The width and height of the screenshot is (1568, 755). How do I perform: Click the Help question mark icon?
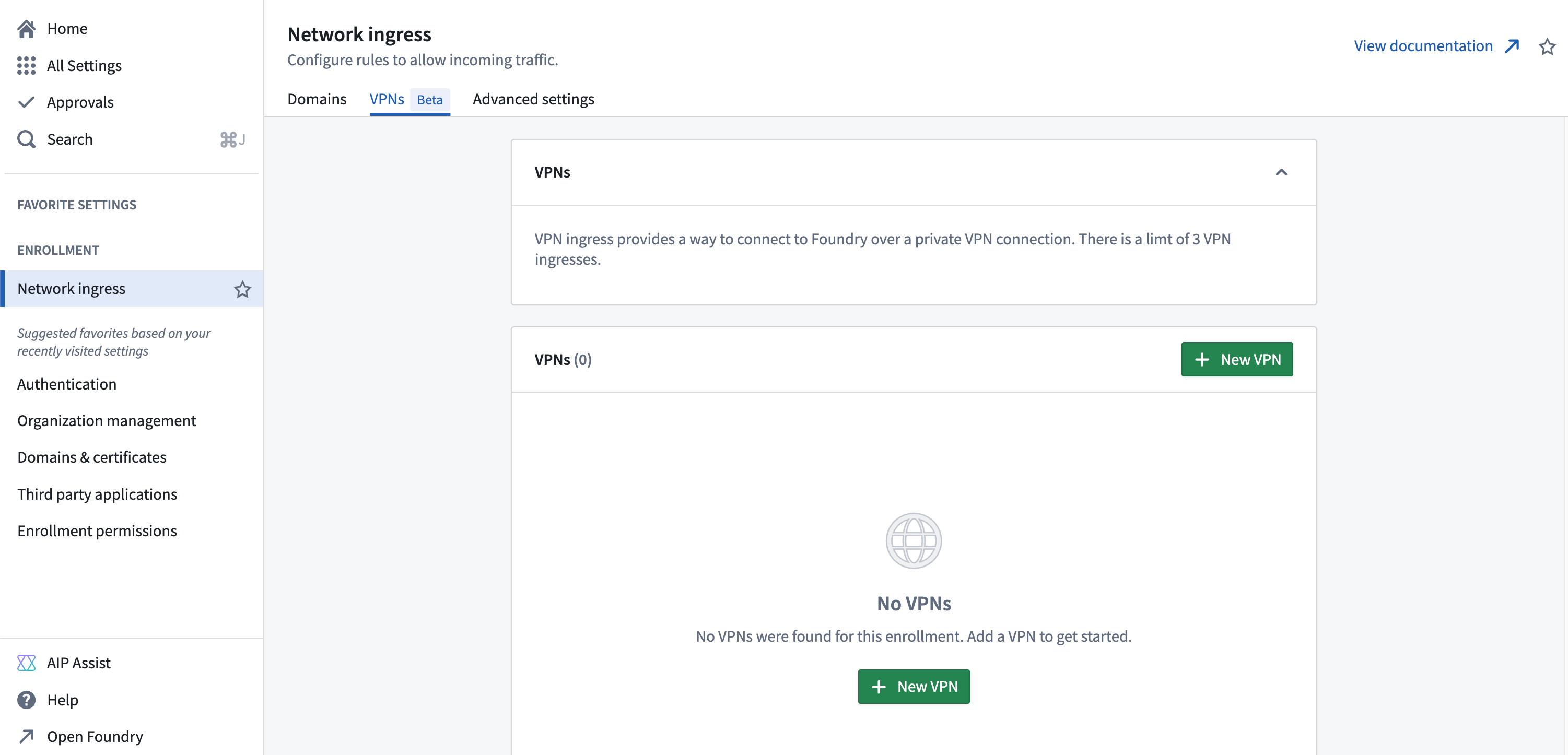tap(26, 700)
